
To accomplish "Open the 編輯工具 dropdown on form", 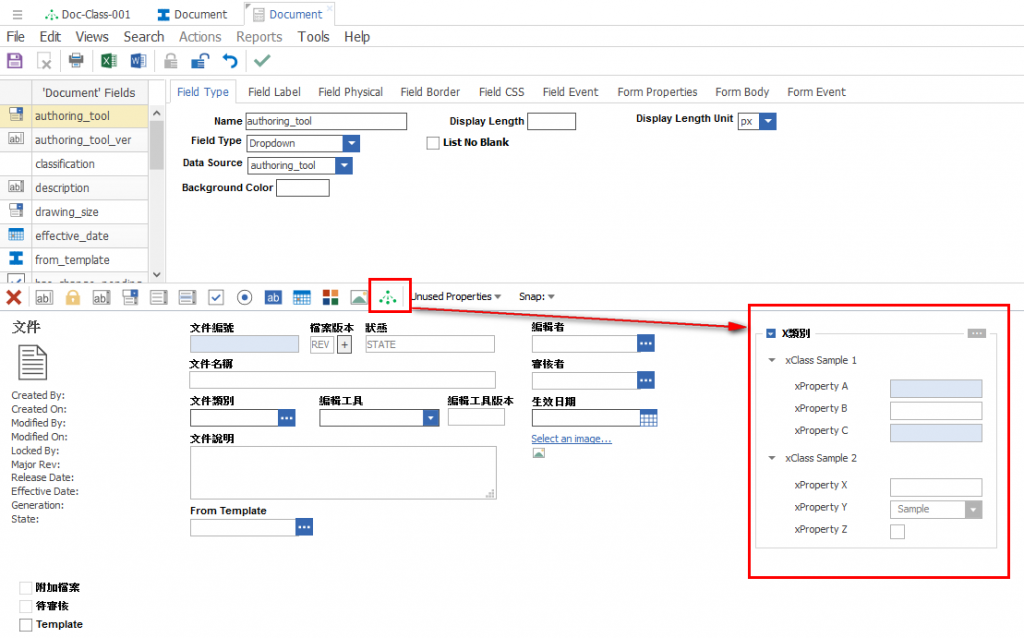I will (431, 418).
